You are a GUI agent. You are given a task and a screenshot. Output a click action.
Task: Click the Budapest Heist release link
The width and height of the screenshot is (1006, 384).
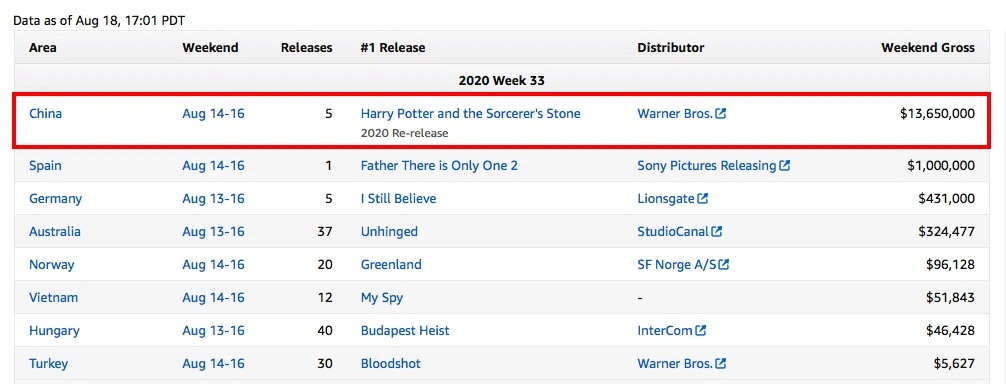pyautogui.click(x=405, y=331)
